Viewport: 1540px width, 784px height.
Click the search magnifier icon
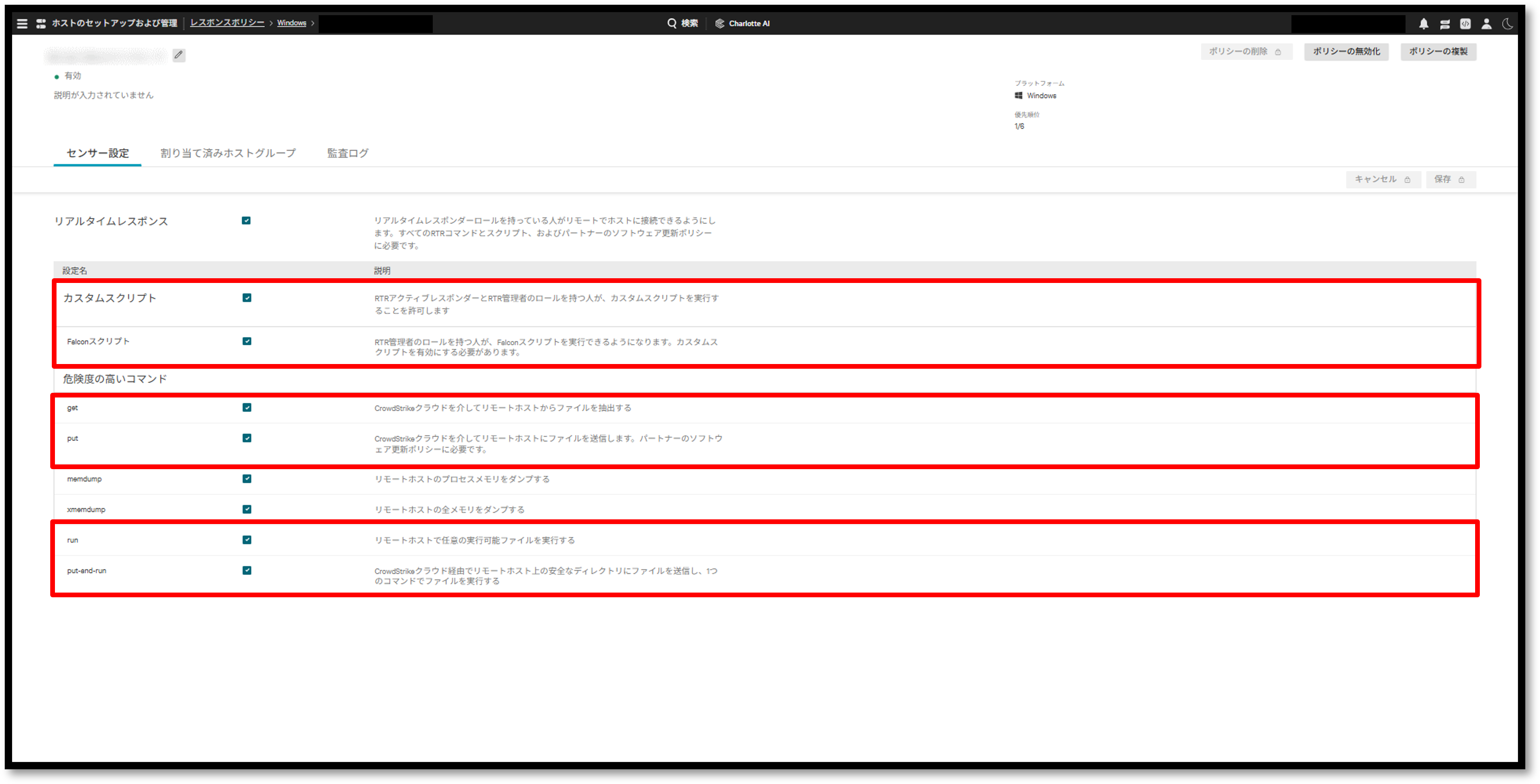point(672,24)
